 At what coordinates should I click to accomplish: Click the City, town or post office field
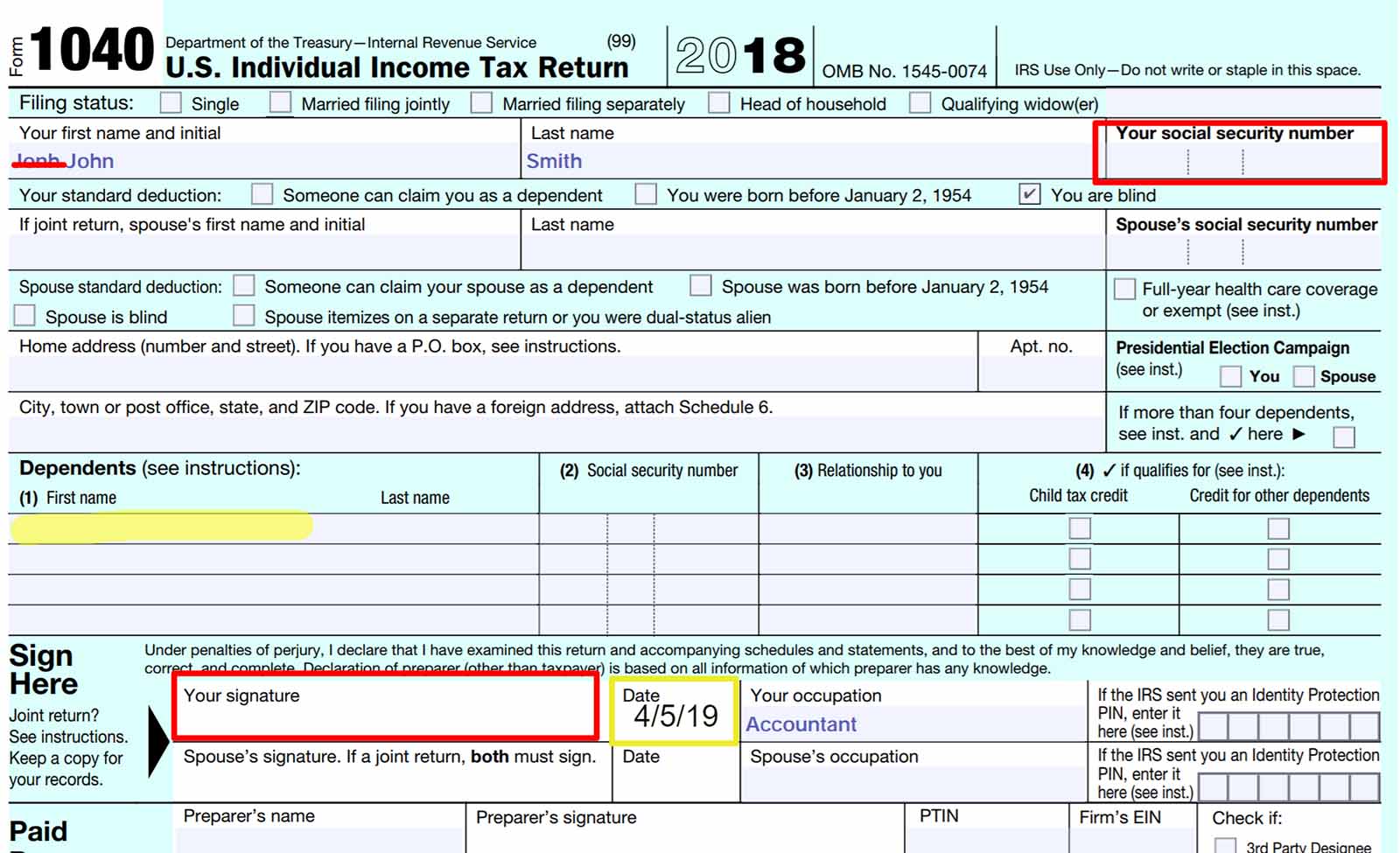tap(556, 435)
